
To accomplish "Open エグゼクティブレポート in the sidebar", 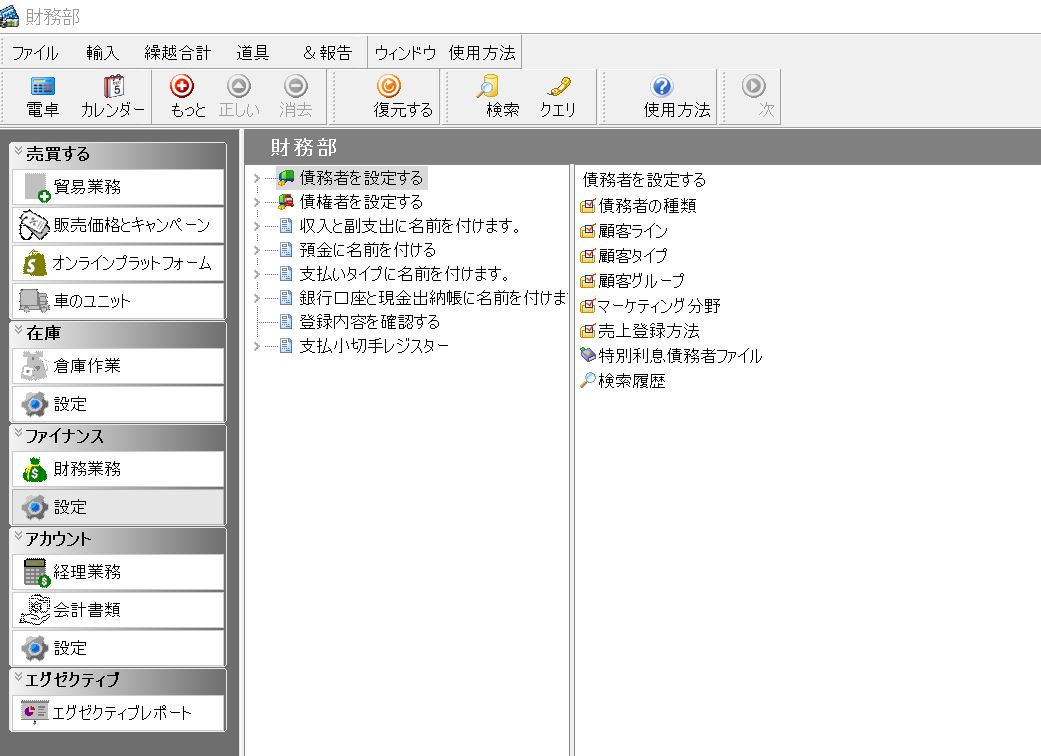I will click(x=118, y=713).
